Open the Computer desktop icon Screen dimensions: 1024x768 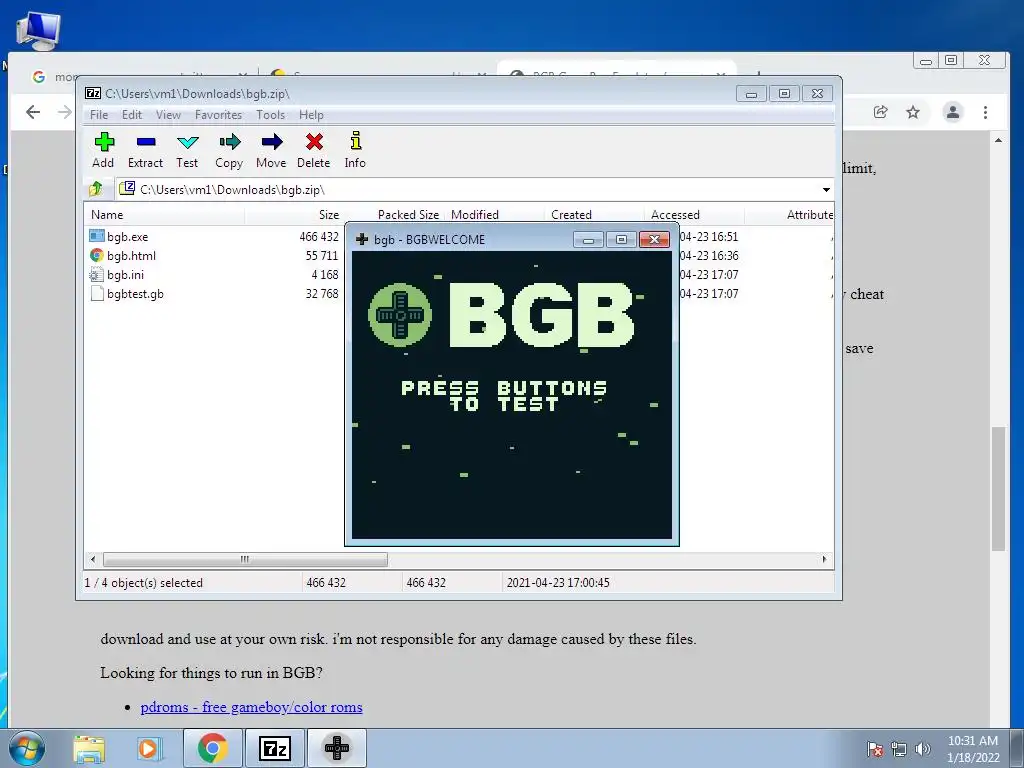click(x=38, y=29)
